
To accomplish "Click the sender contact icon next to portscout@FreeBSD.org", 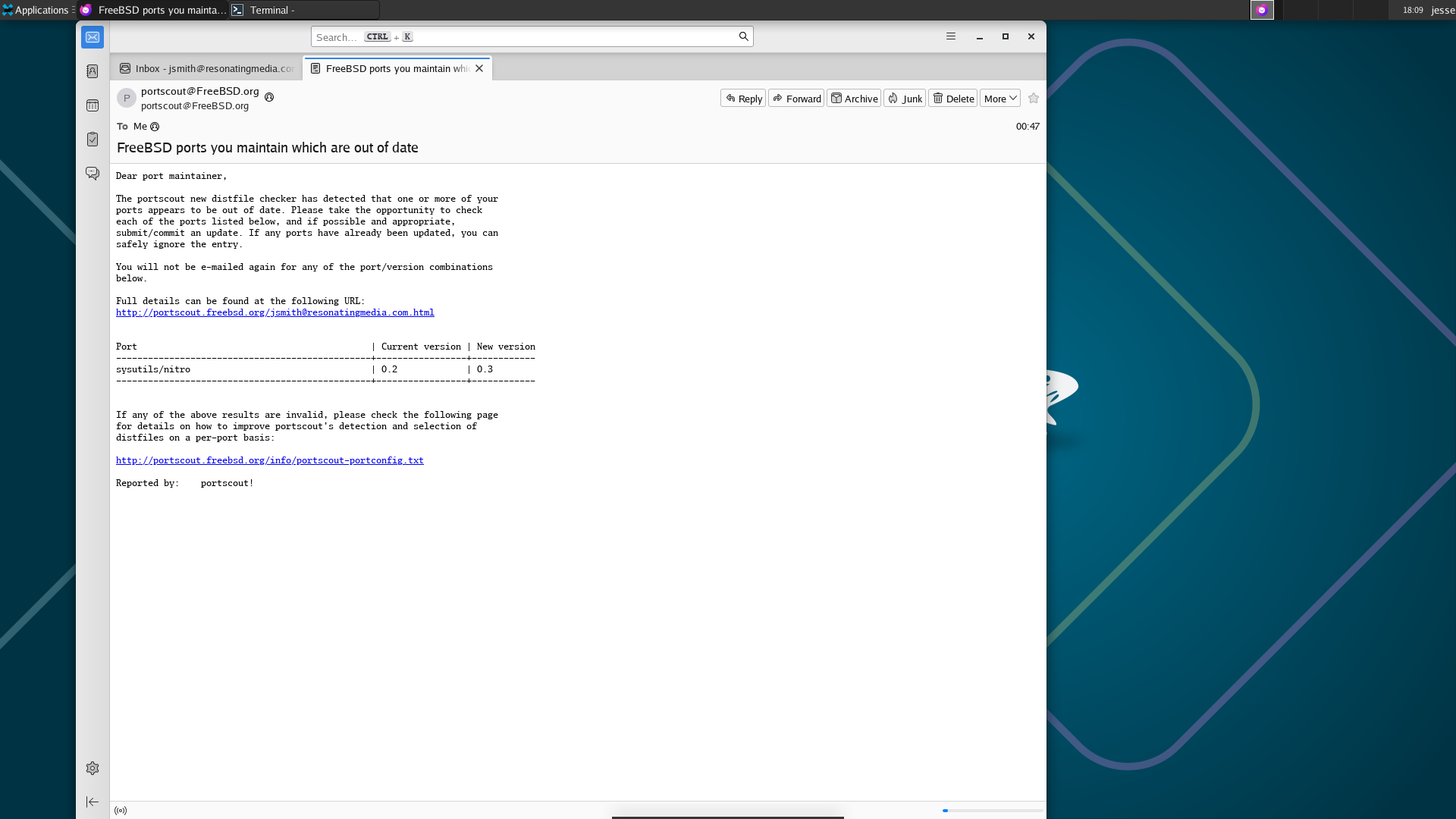I will 269,97.
